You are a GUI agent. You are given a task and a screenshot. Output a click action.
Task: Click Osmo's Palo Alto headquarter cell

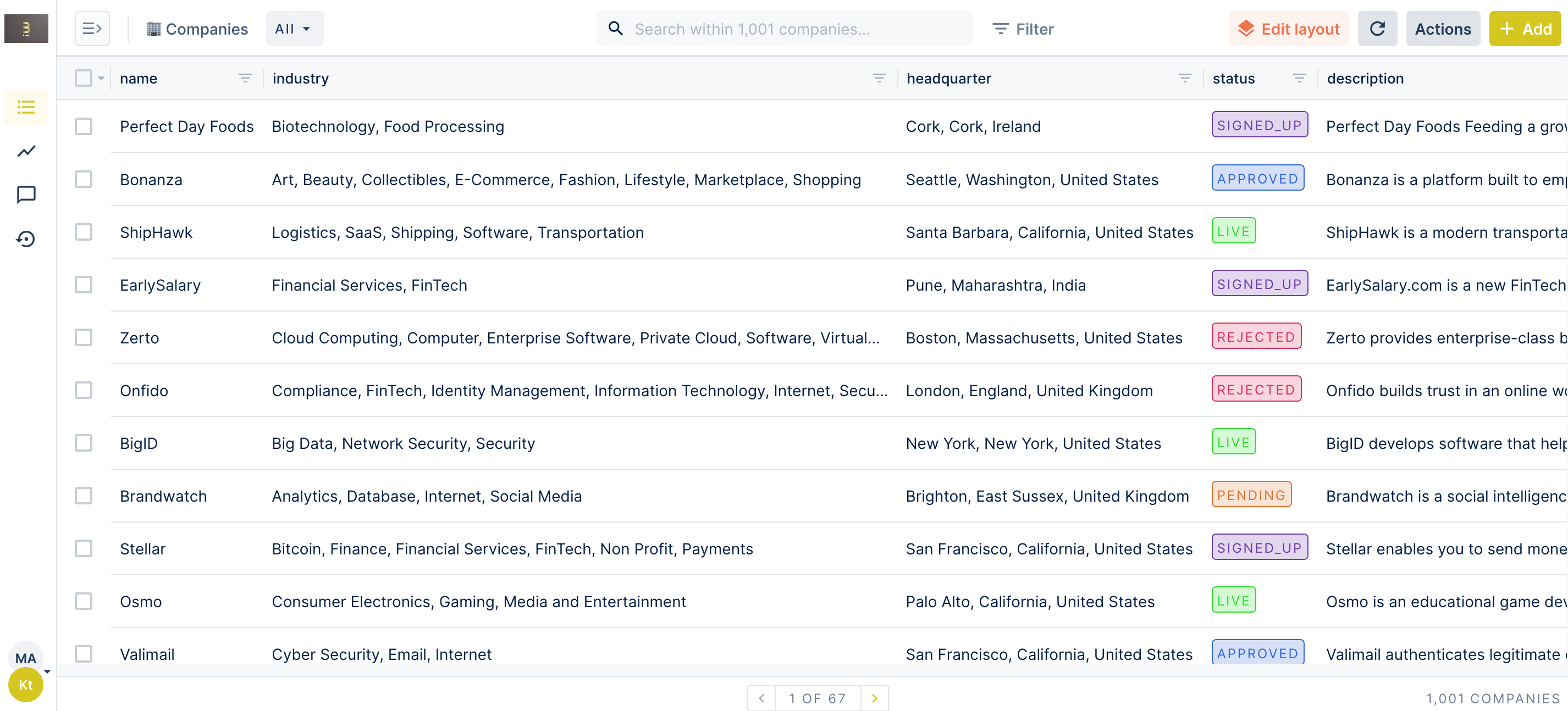pyautogui.click(x=1030, y=602)
